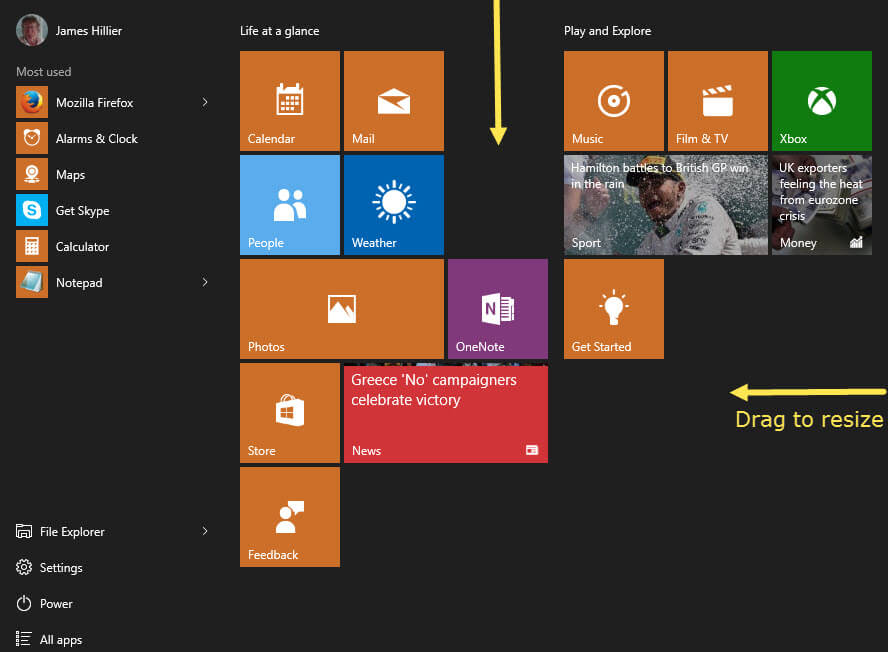Open the Weather tile
This screenshot has height=652, width=888.
(394, 205)
